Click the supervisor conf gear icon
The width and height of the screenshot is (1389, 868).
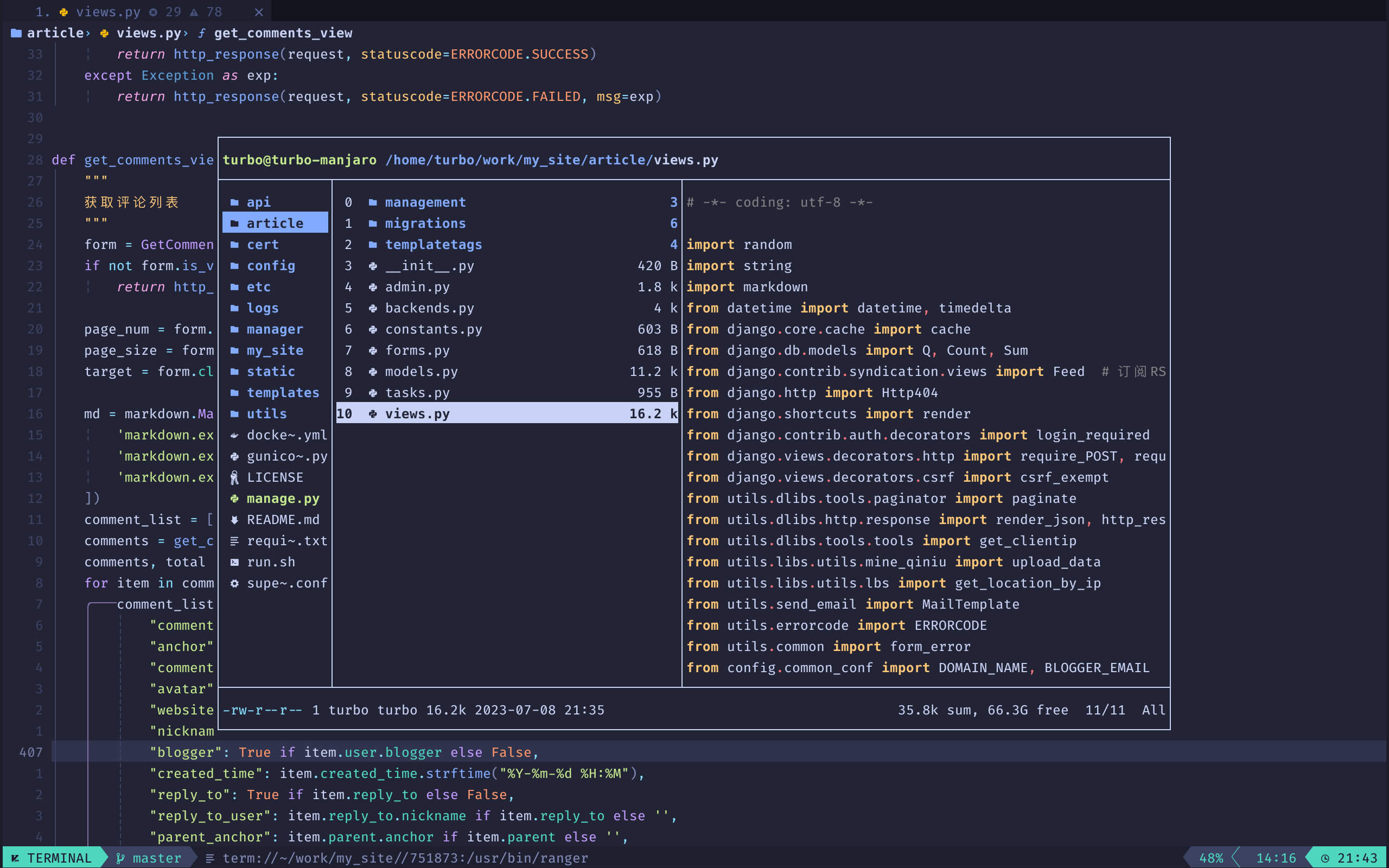234,584
